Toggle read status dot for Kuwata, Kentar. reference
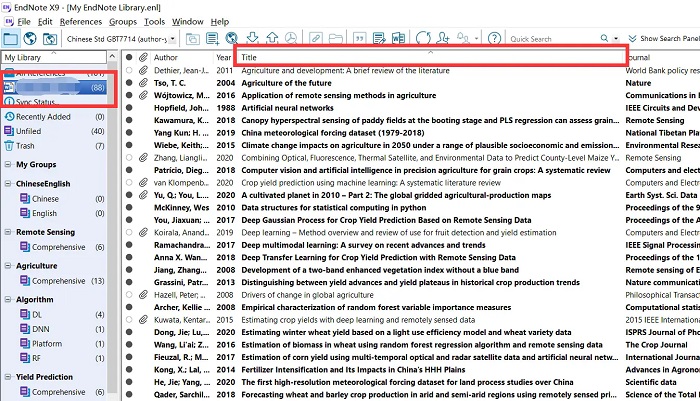 click(x=129, y=320)
